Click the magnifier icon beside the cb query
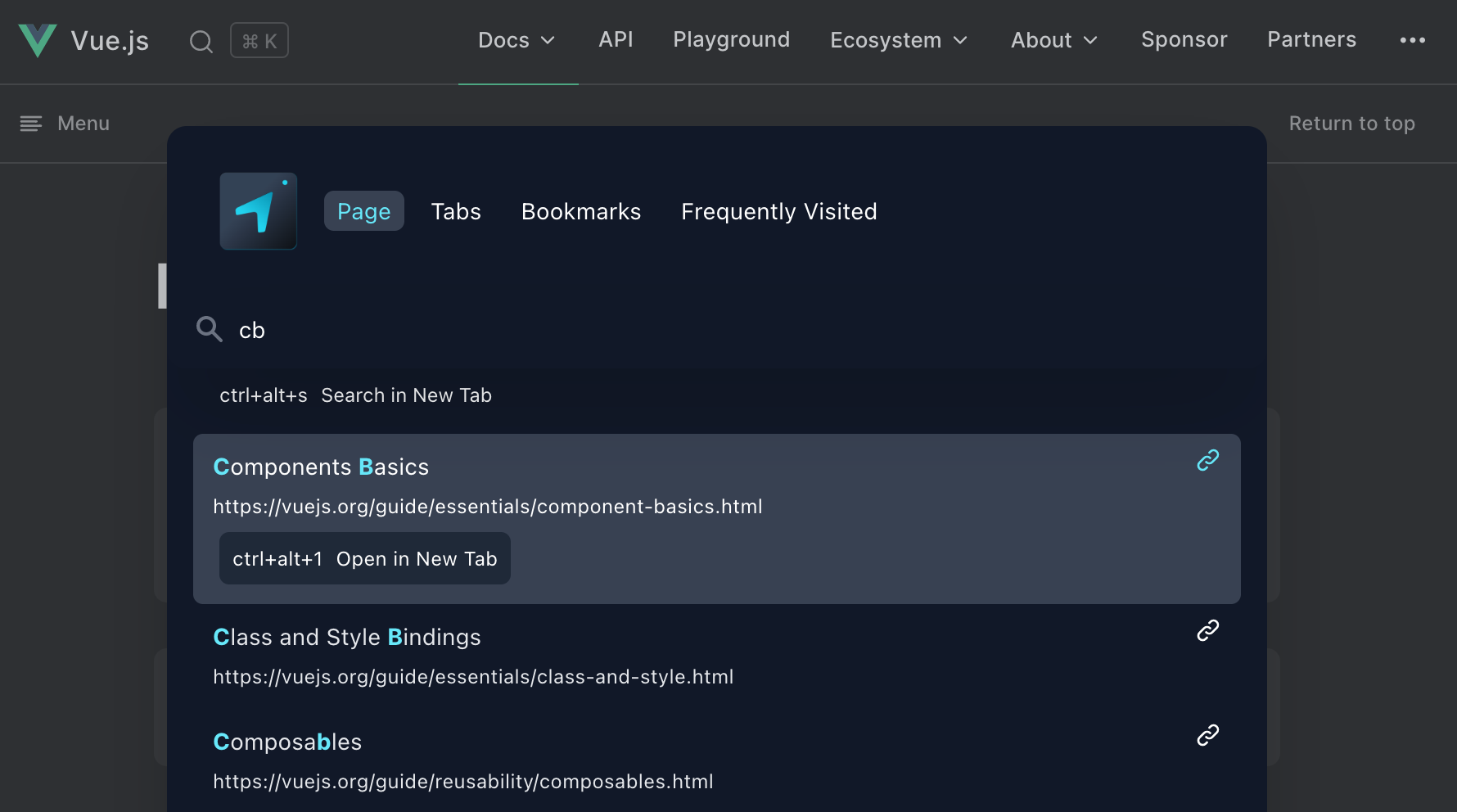 click(210, 329)
